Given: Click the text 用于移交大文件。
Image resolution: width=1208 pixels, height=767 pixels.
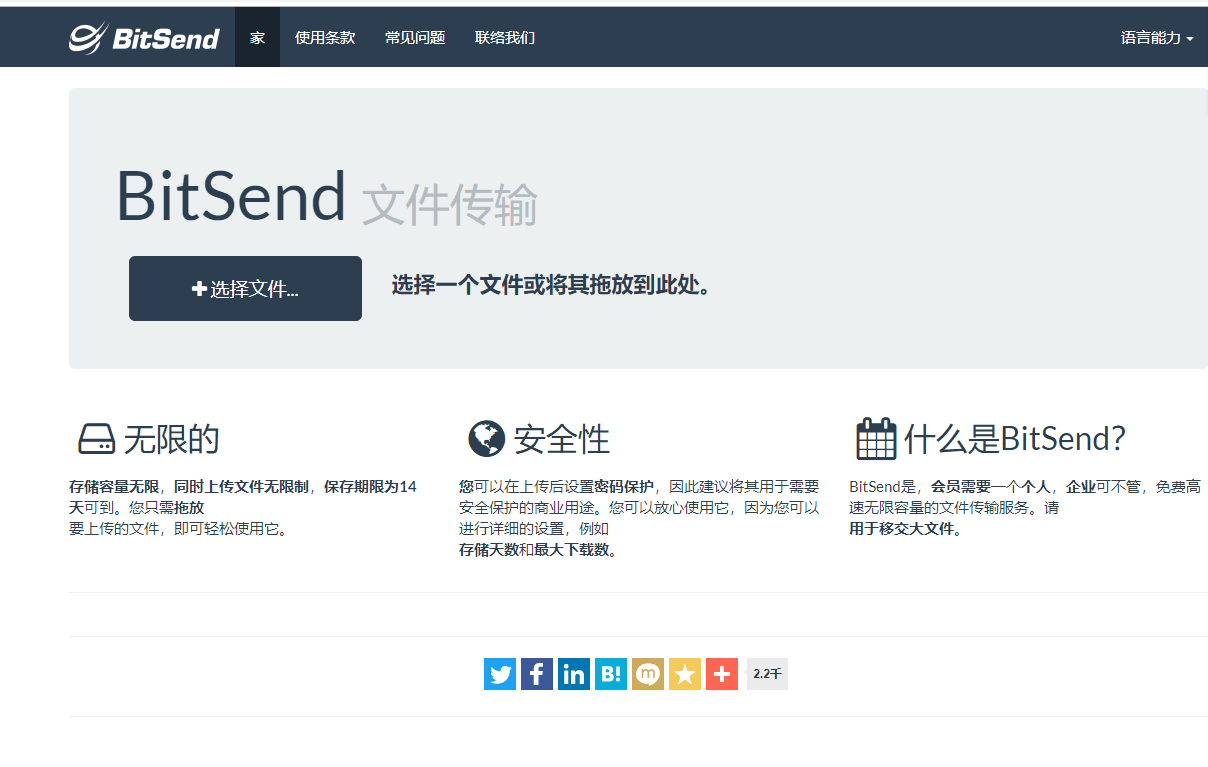Looking at the screenshot, I should tap(906, 529).
